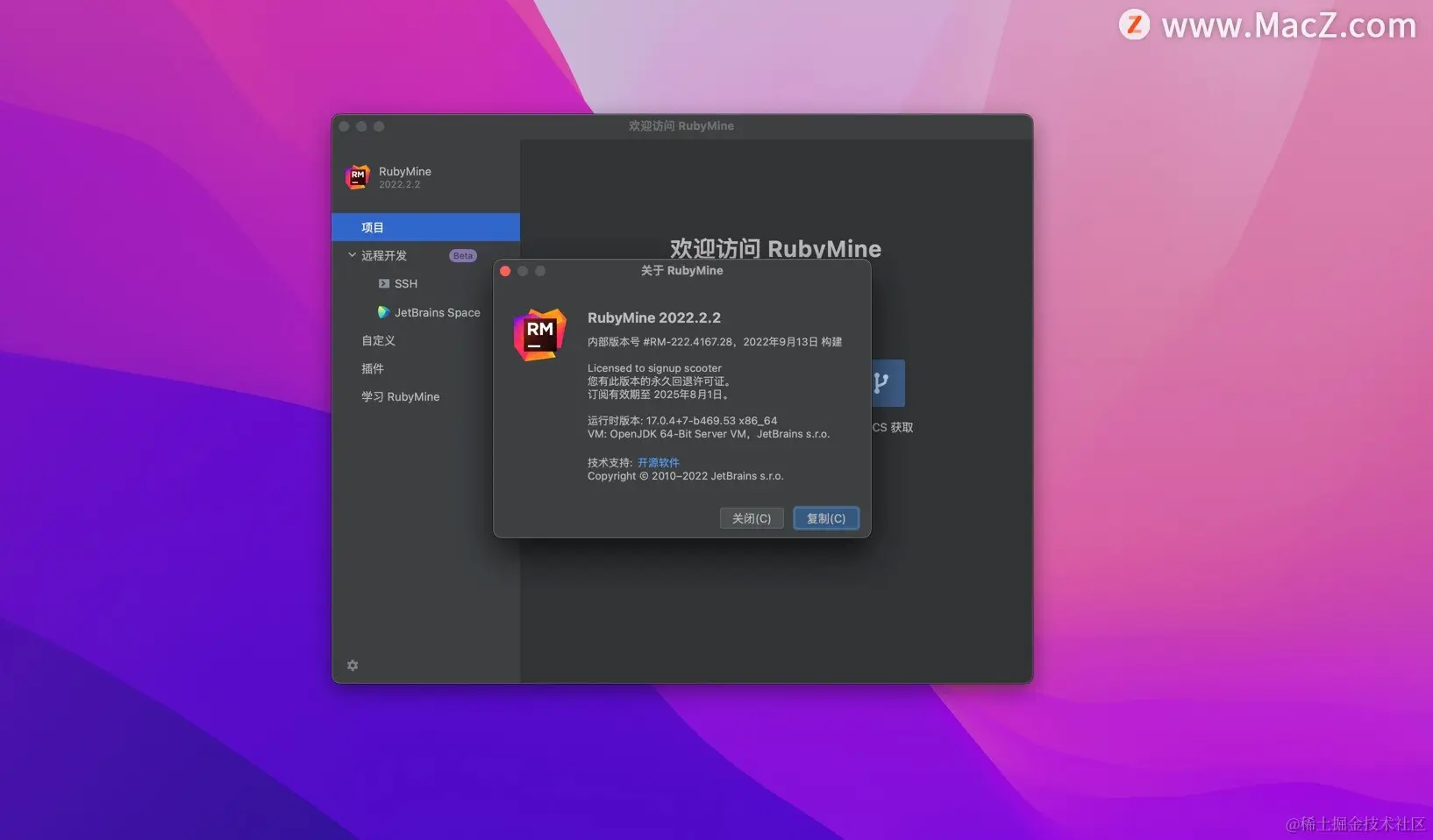The height and width of the screenshot is (840, 1433).
Task: Open the SSH remote development entry
Action: [x=405, y=284]
